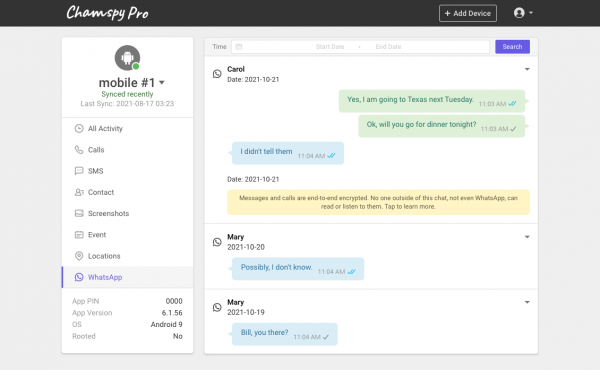The image size is (600, 370).
Task: Click "I didn't tell them" message
Action: click(288, 153)
